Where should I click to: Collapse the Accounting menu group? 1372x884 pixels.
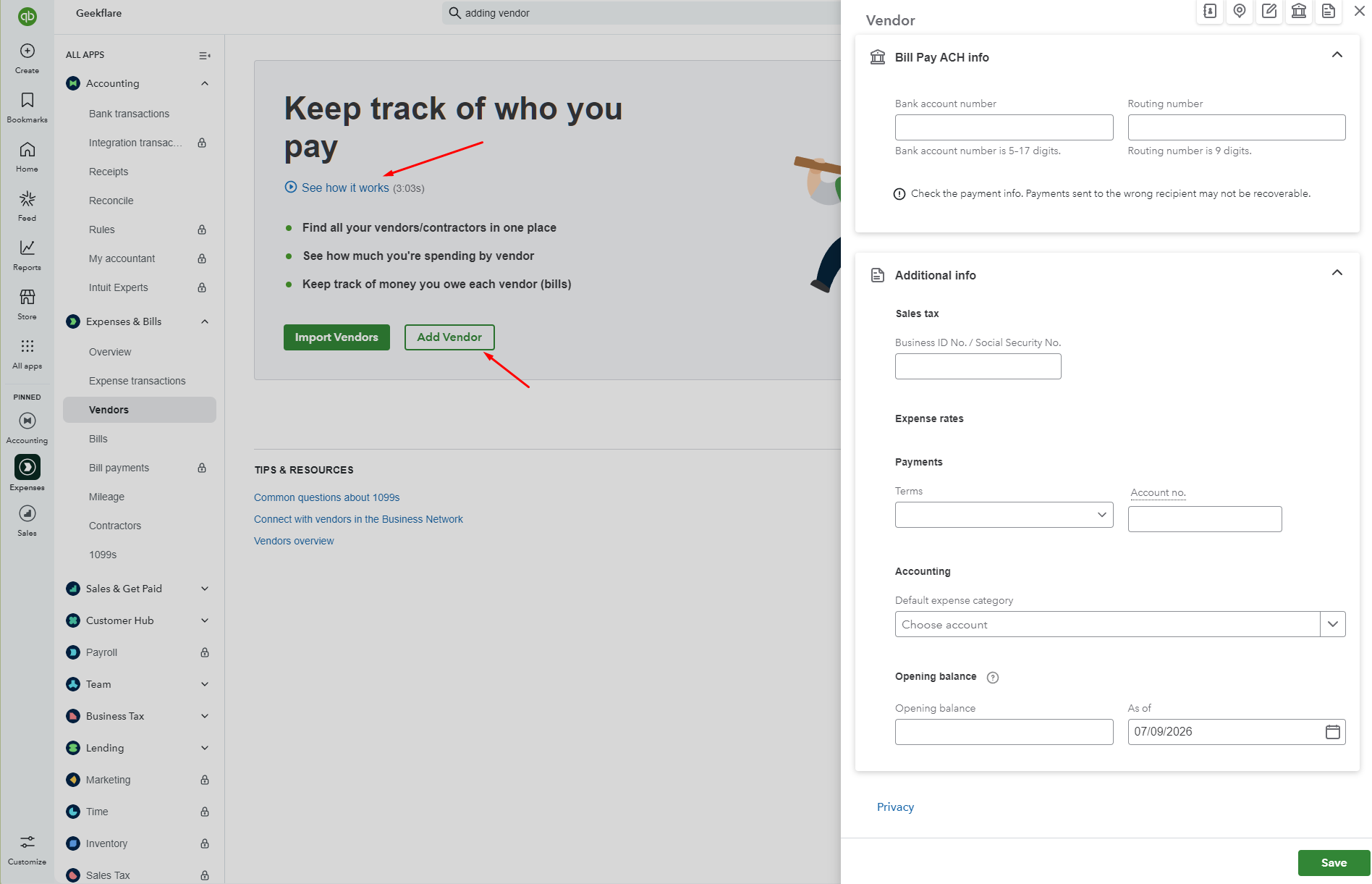point(205,83)
